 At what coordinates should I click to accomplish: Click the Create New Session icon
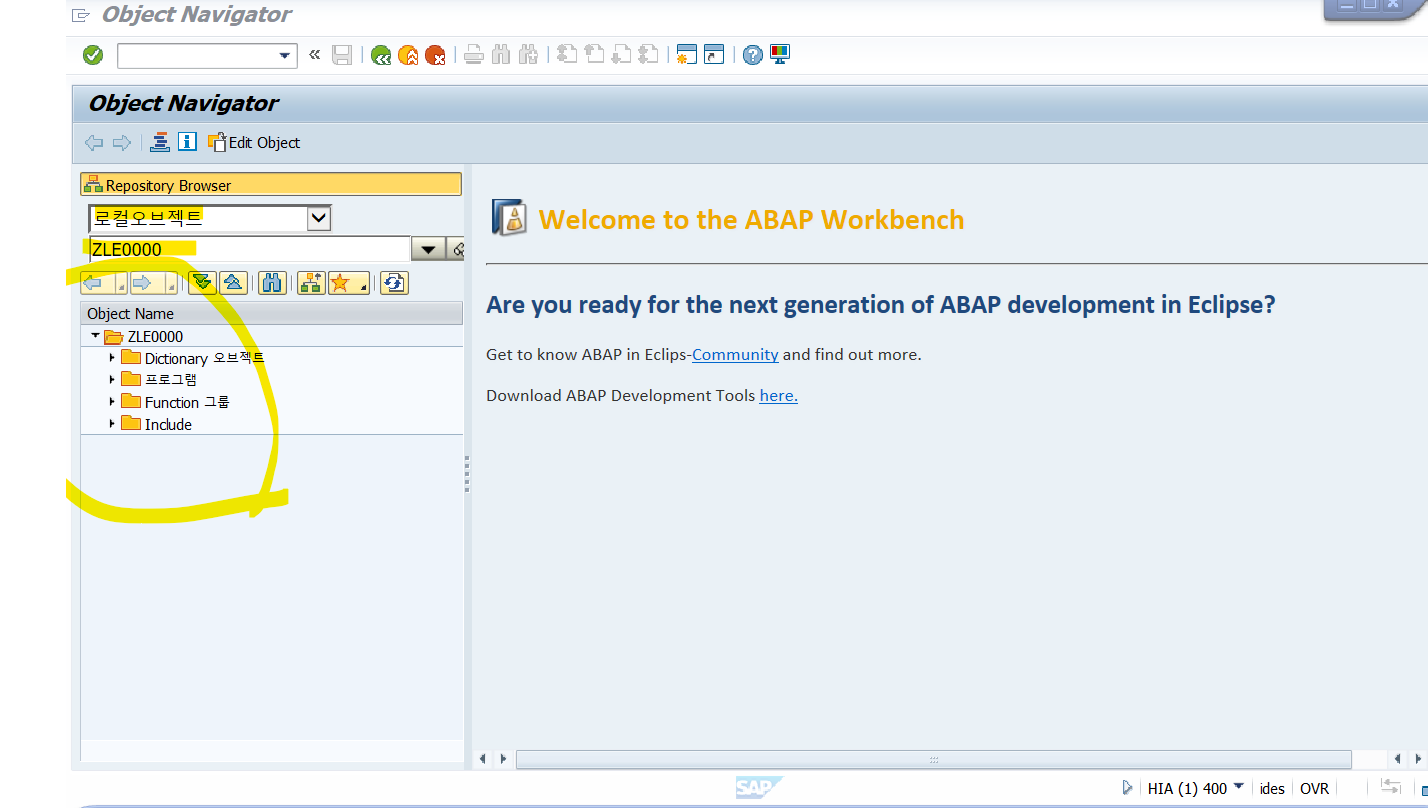pos(686,55)
